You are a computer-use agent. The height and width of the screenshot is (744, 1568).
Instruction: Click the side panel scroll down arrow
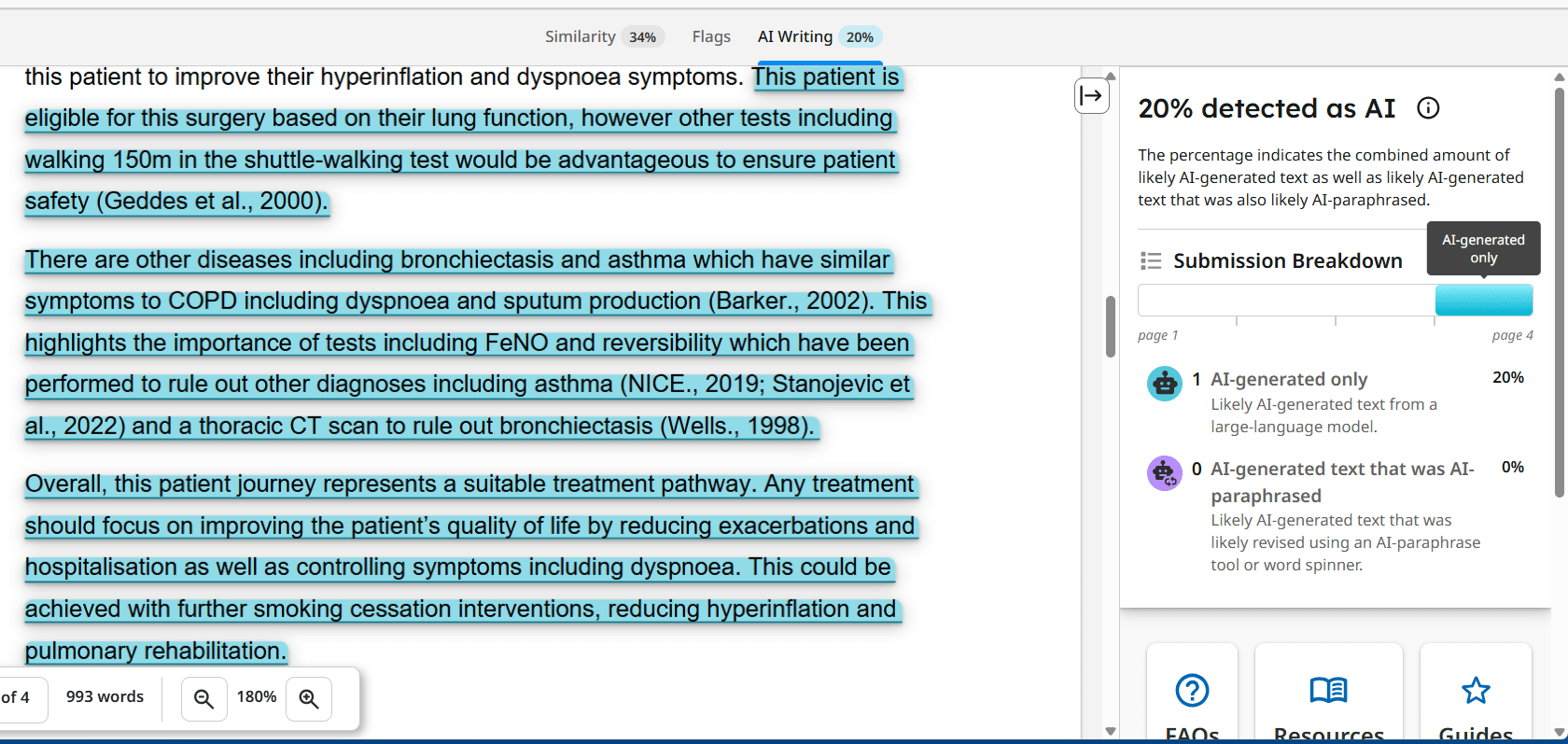tap(1559, 733)
